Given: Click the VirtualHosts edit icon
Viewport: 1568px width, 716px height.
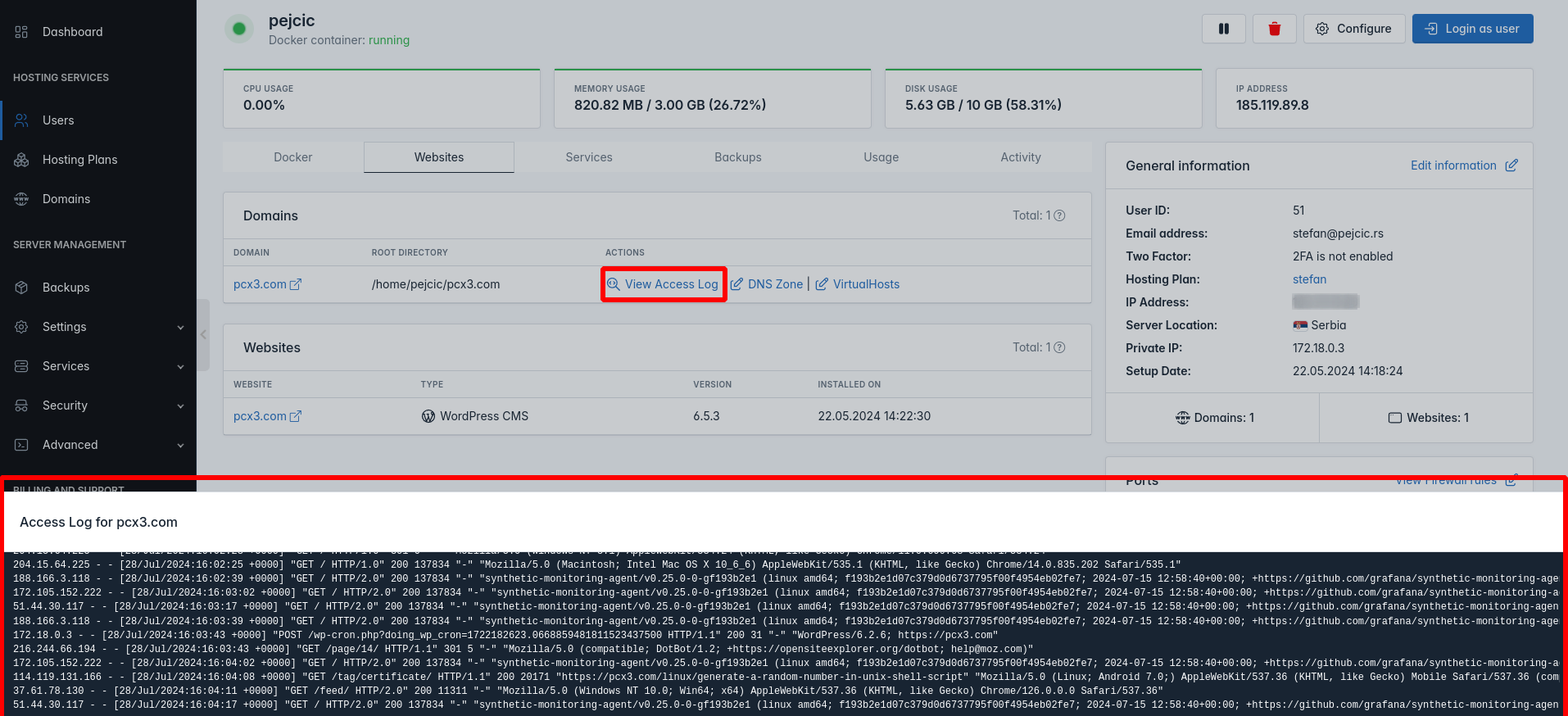Looking at the screenshot, I should [x=822, y=284].
